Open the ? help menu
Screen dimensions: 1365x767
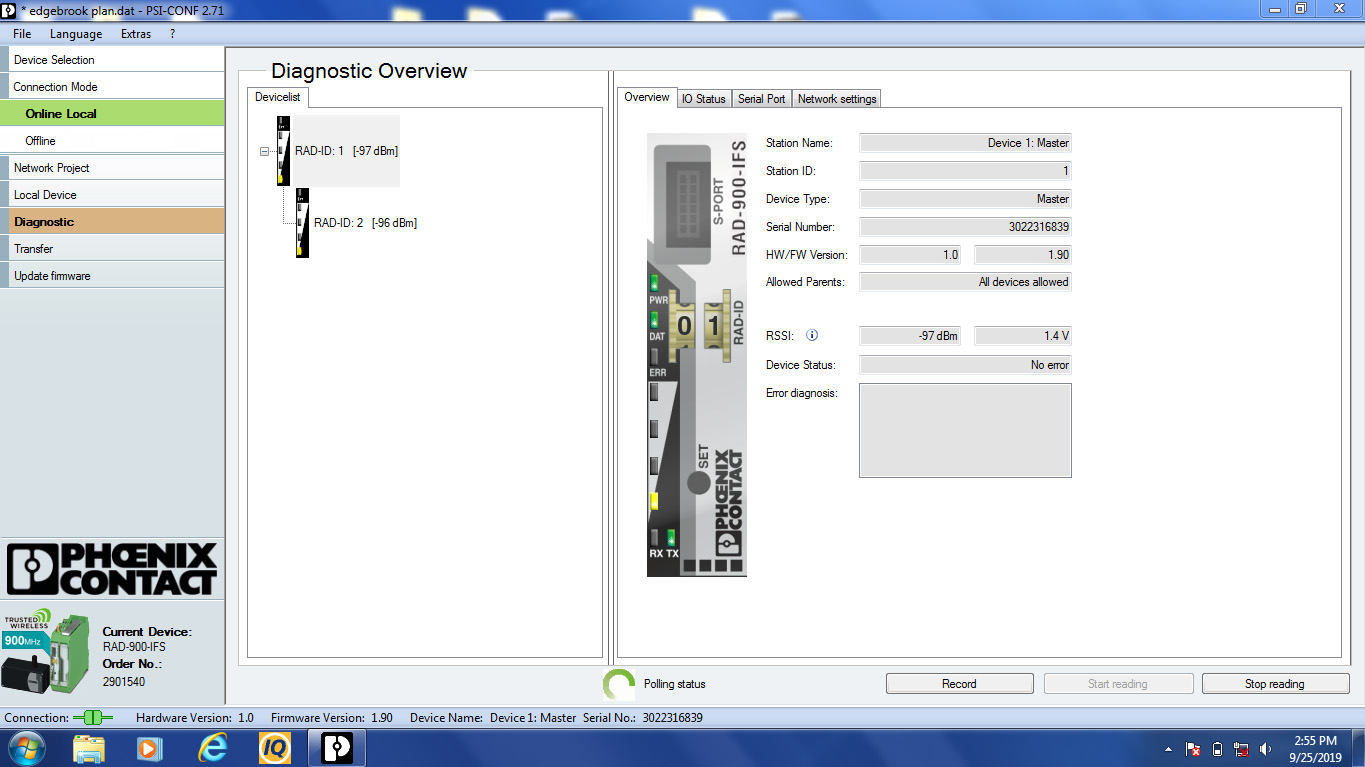click(x=172, y=34)
